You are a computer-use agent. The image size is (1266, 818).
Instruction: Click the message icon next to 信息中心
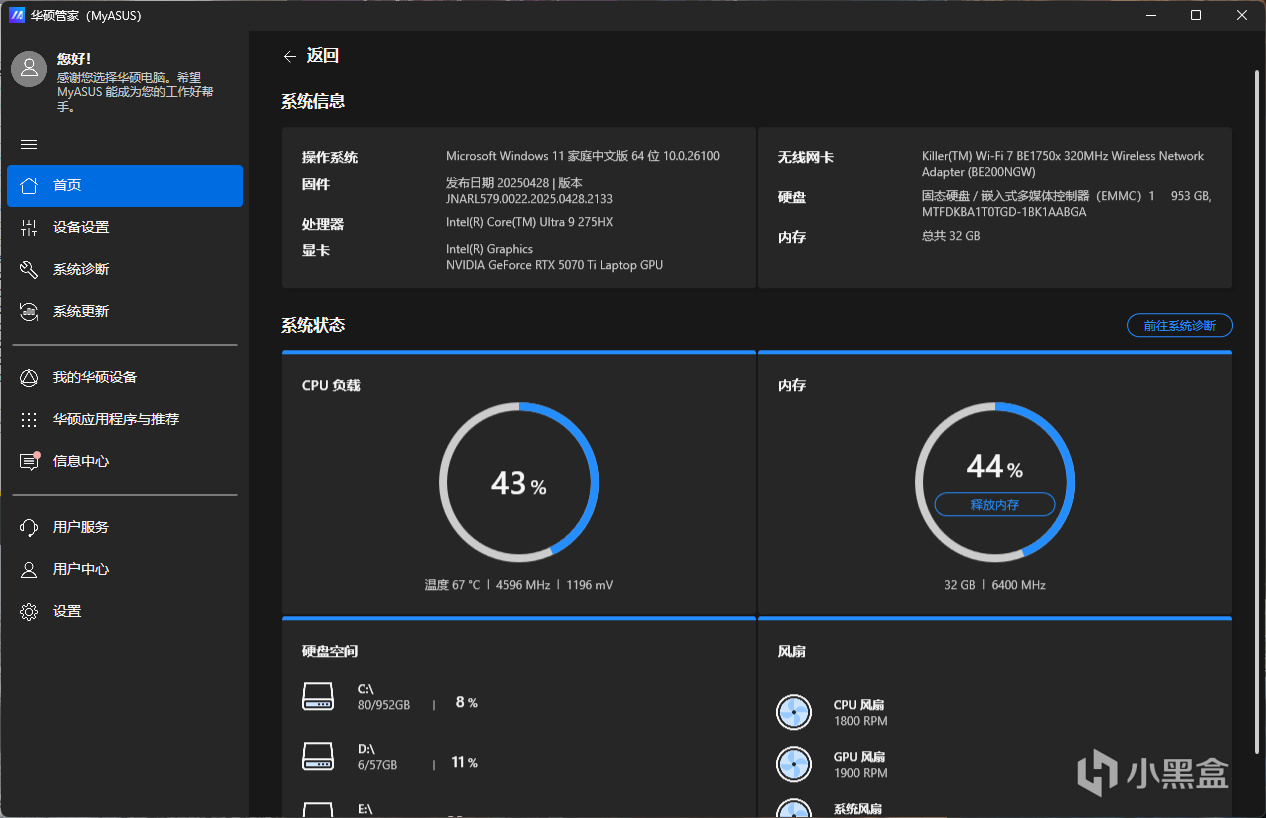coord(29,461)
